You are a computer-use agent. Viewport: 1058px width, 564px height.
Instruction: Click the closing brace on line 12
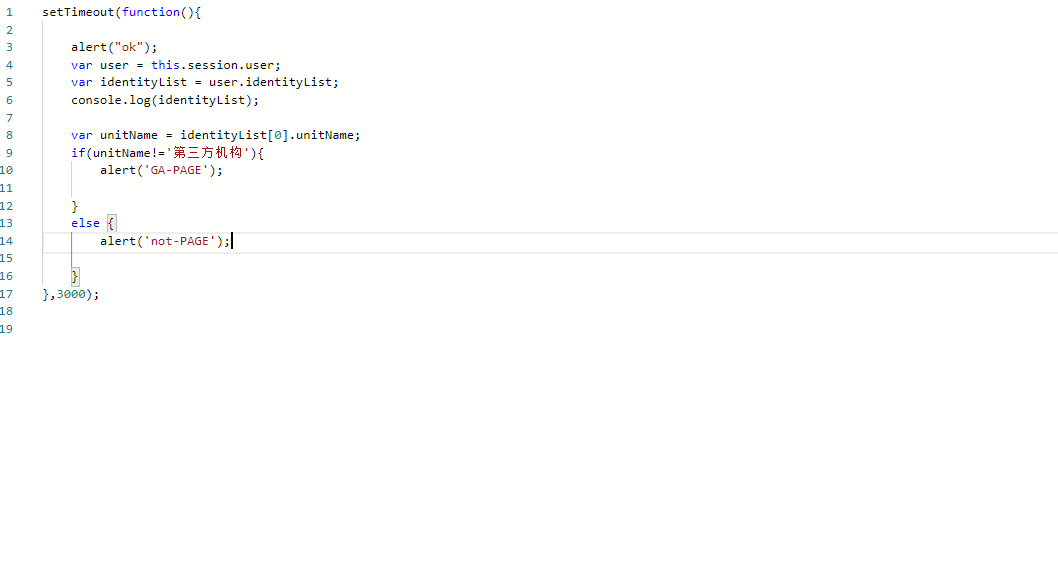(x=75, y=206)
